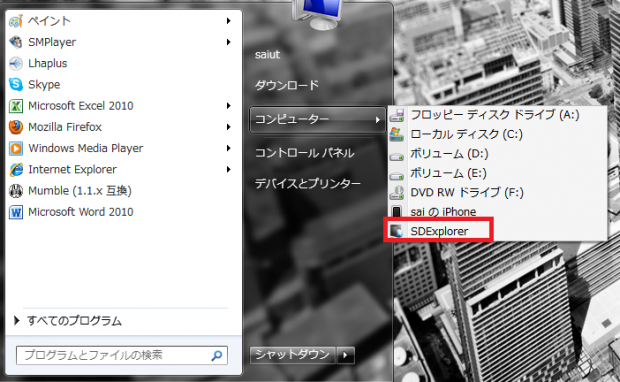Open ダウンロード folder
This screenshot has height=382, width=620.
[287, 85]
